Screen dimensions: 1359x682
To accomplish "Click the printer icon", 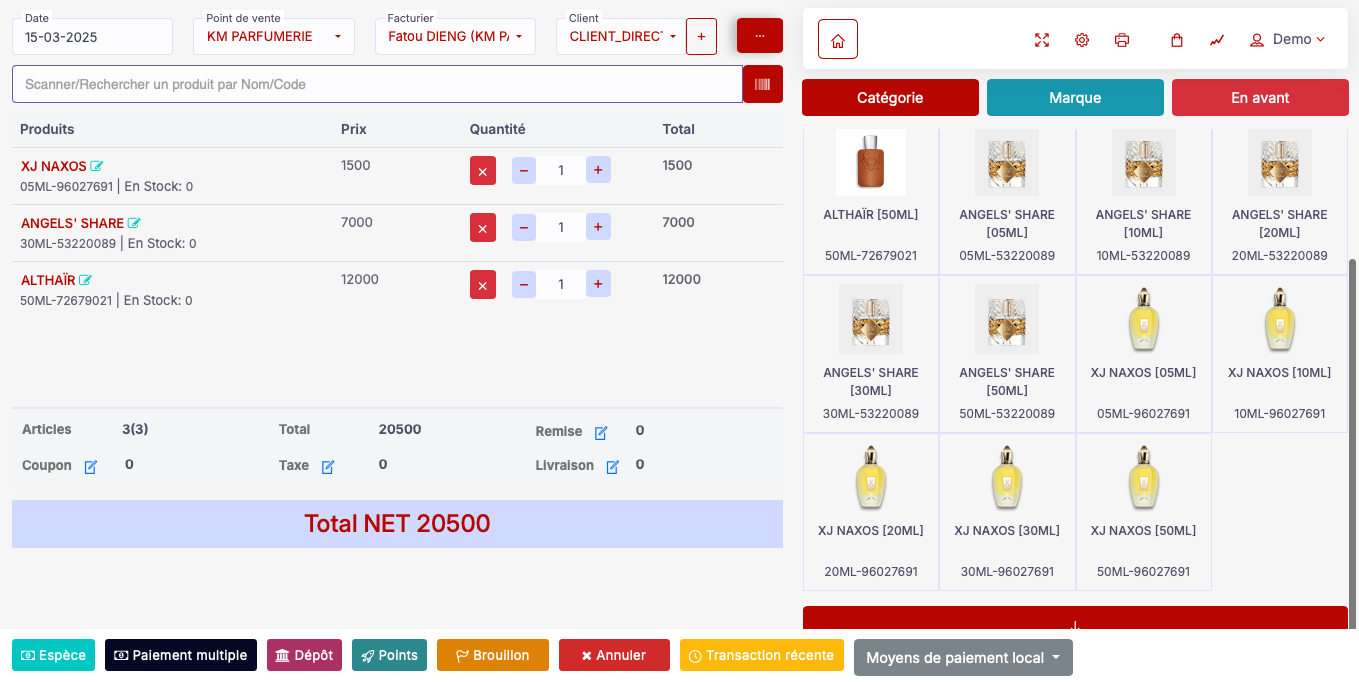I will coord(1122,40).
